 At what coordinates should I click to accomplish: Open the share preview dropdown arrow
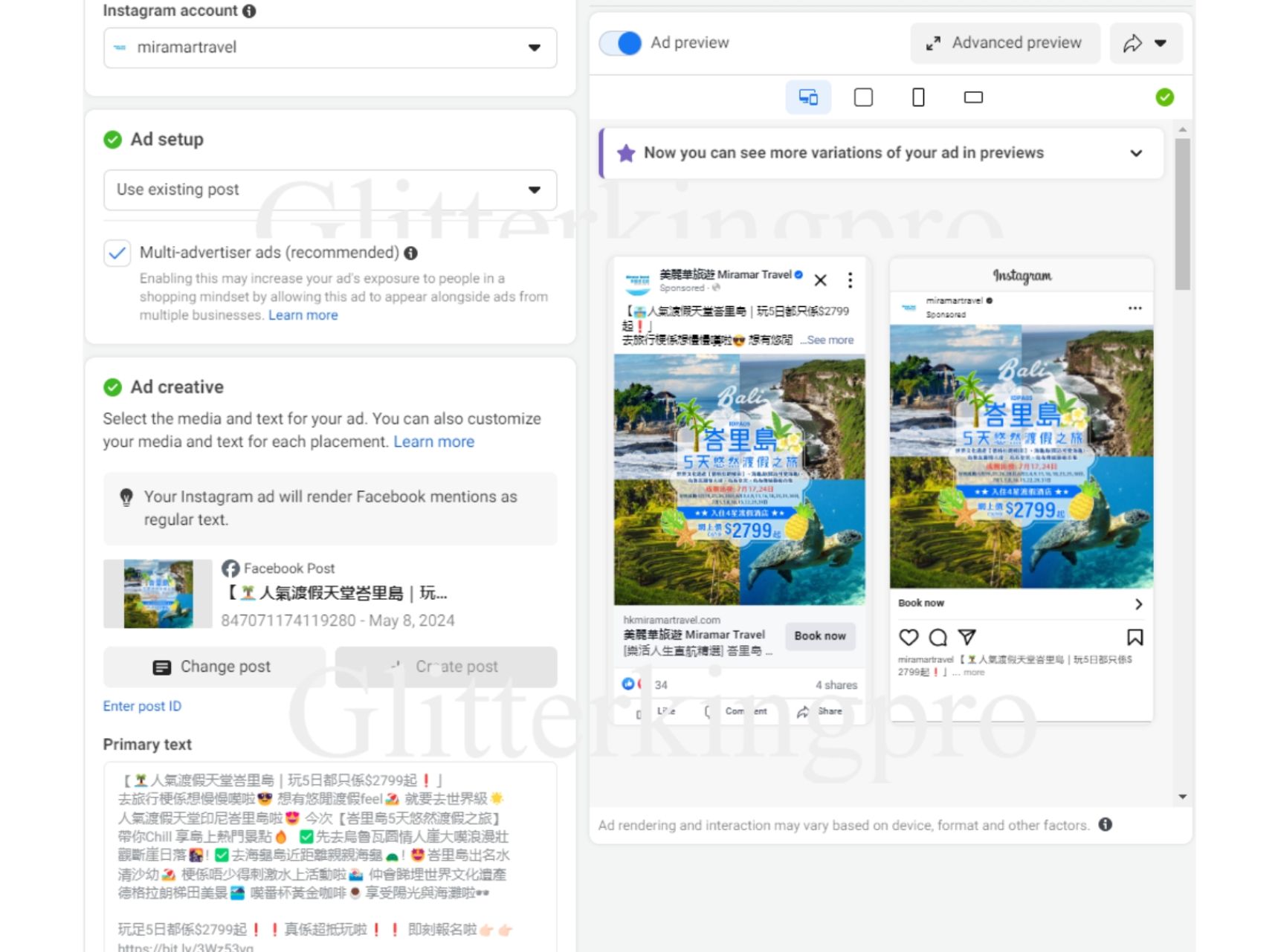coord(1160,43)
